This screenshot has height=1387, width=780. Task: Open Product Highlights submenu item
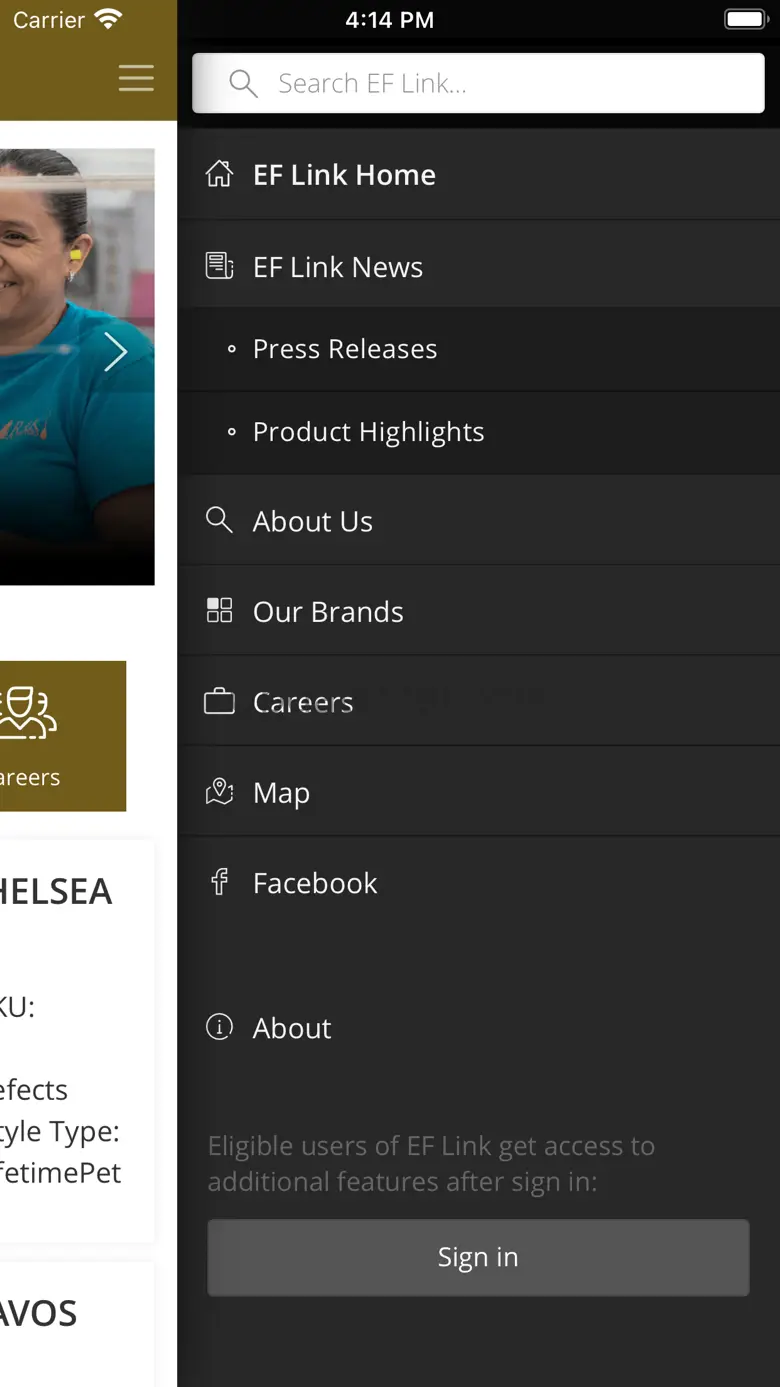pyautogui.click(x=368, y=432)
